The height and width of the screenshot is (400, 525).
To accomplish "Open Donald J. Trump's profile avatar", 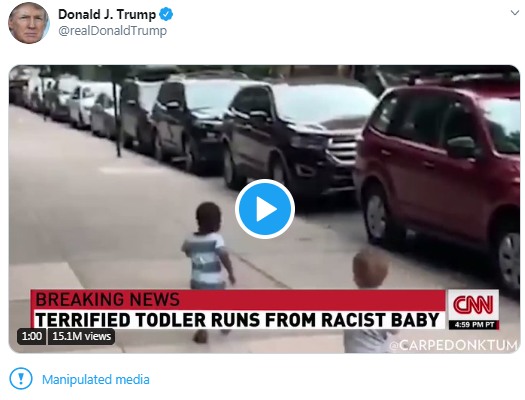I will click(x=28, y=23).
